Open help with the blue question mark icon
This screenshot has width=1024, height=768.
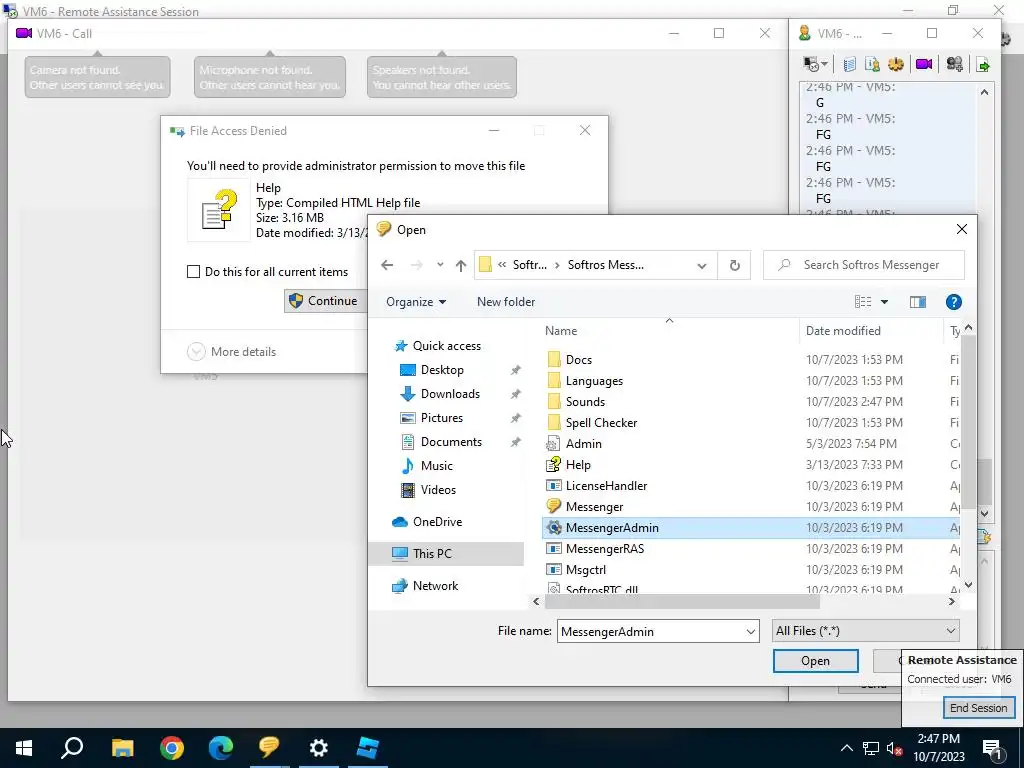[953, 302]
